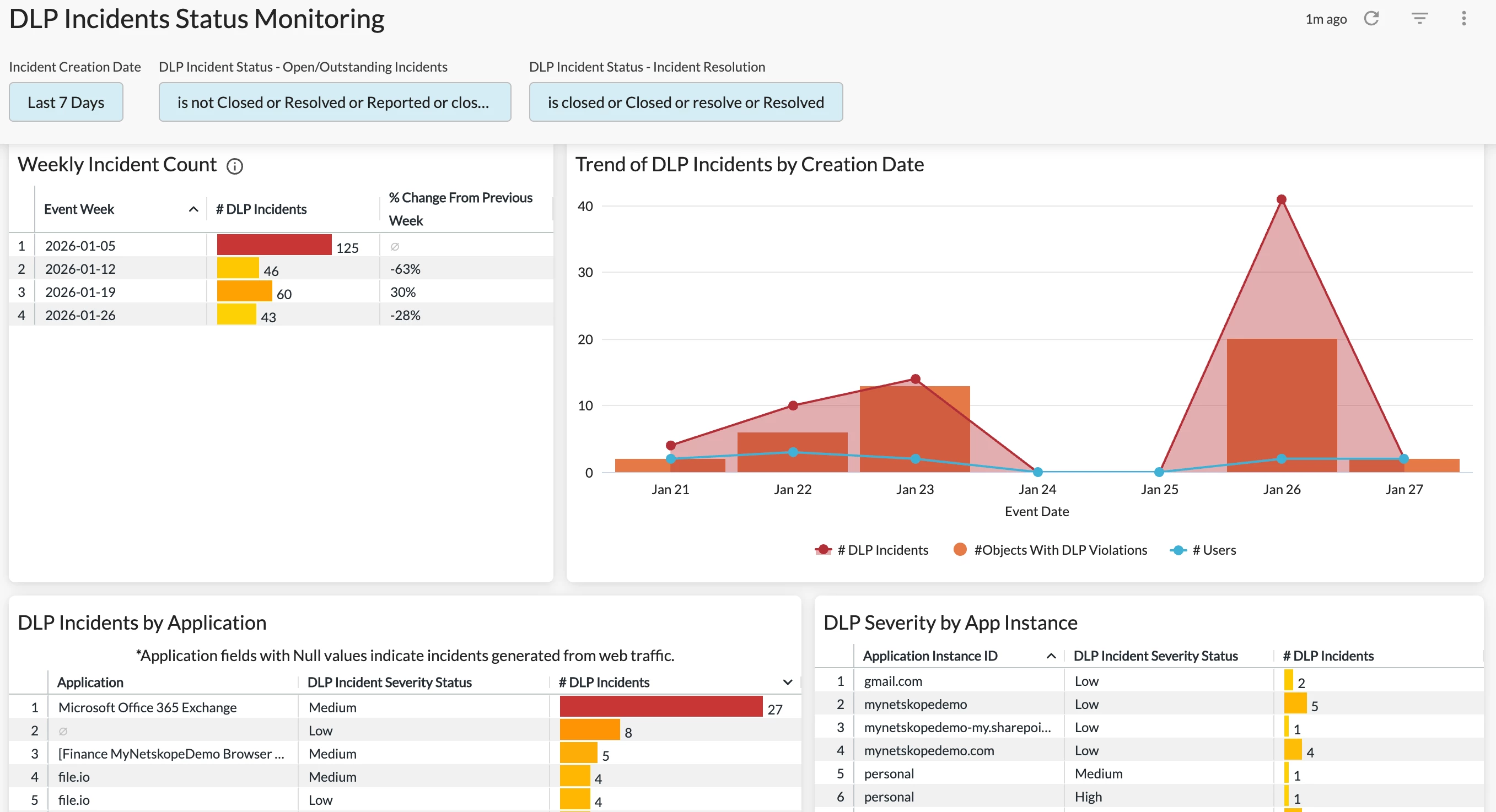Screen dimensions: 1496x812
Task: Open the Last 7 Days date filter
Action: click(x=66, y=102)
